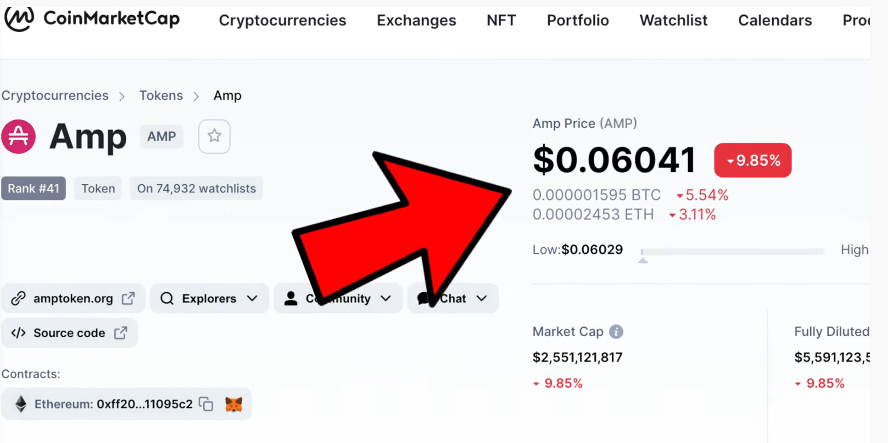The width and height of the screenshot is (888, 443).
Task: Open the Portfolio menu item
Action: [x=578, y=20]
